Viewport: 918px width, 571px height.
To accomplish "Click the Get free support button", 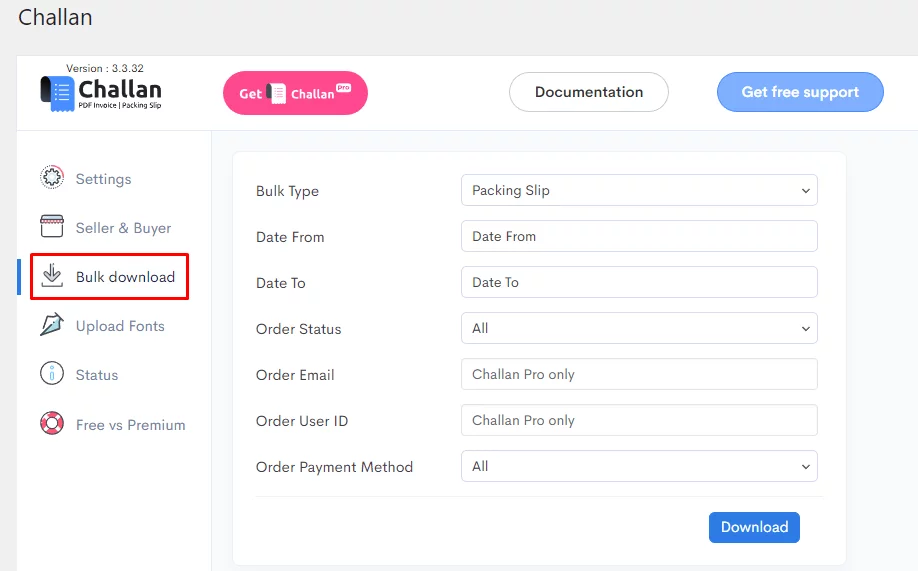I will pyautogui.click(x=800, y=92).
